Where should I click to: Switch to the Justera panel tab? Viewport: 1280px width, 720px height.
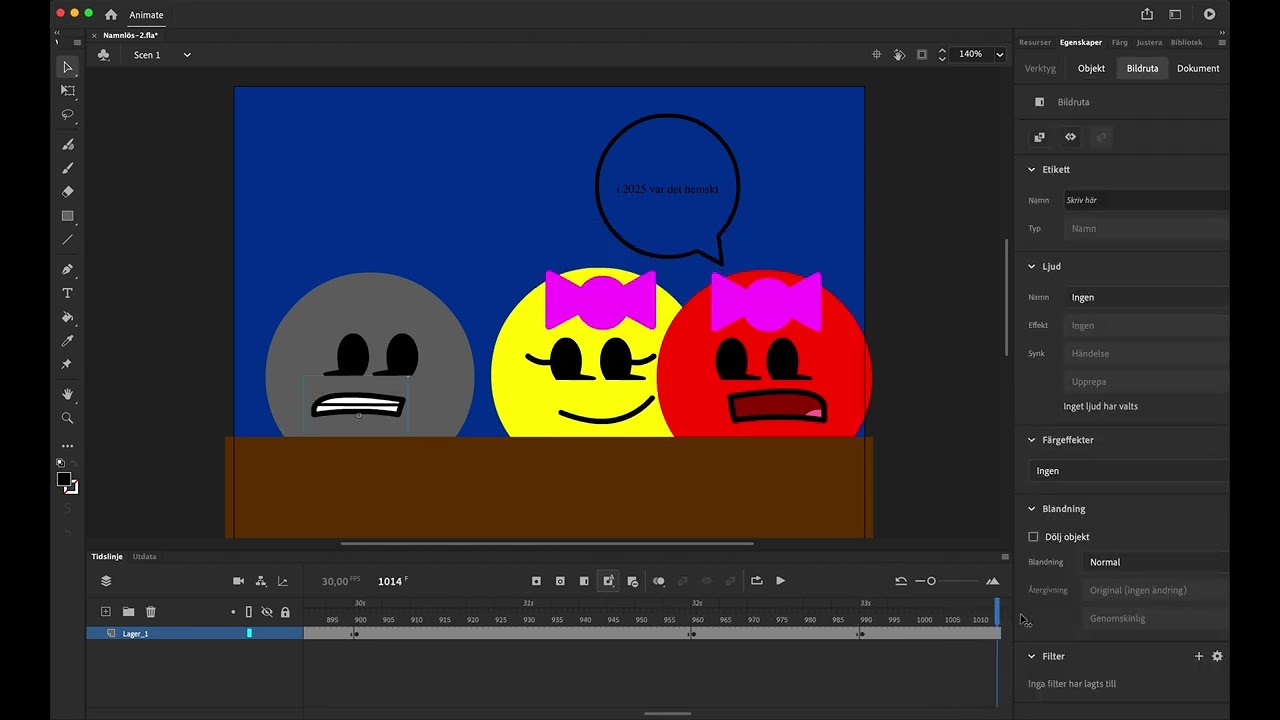point(1149,42)
